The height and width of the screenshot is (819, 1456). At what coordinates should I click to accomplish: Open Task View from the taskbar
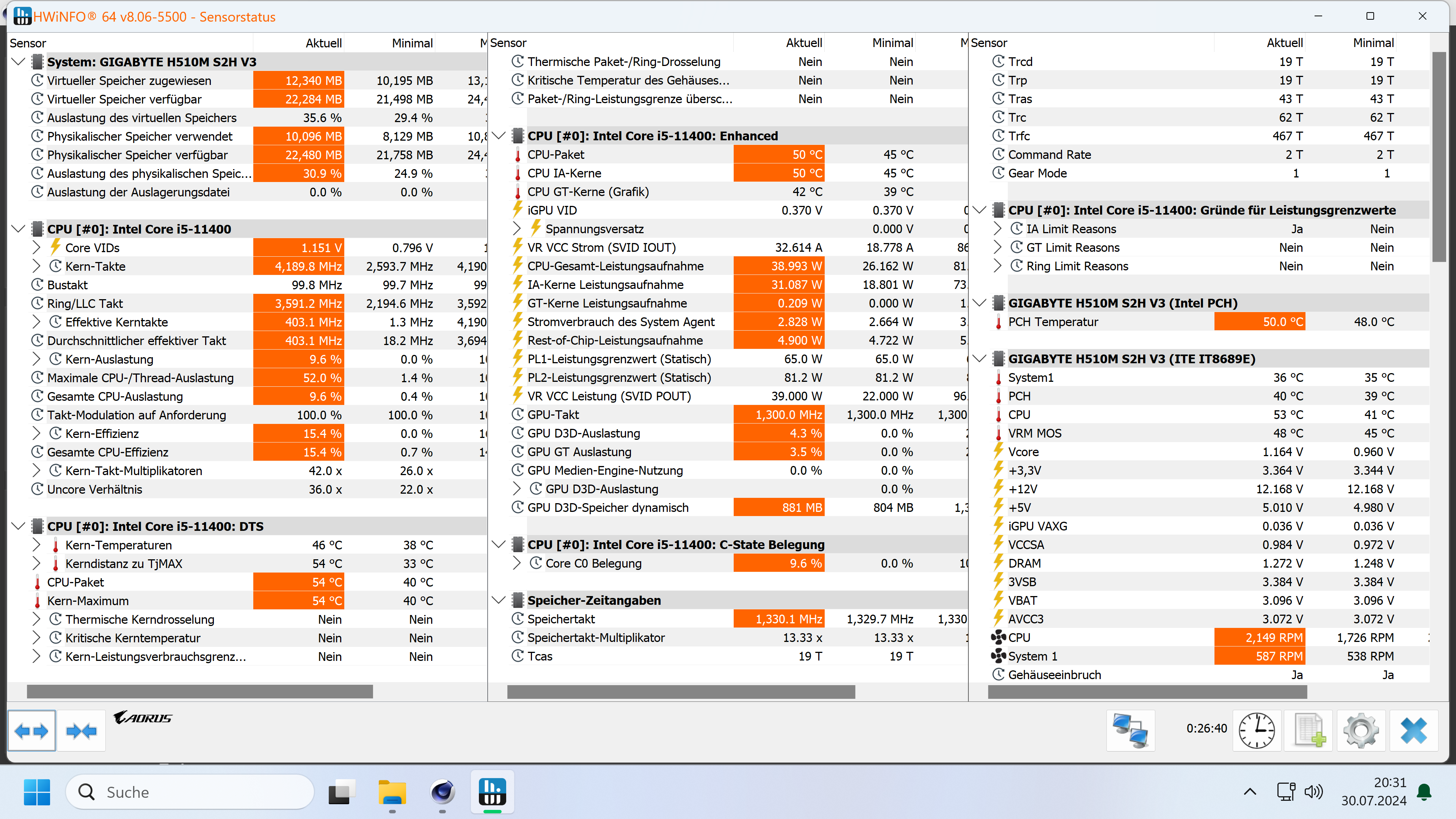(341, 792)
